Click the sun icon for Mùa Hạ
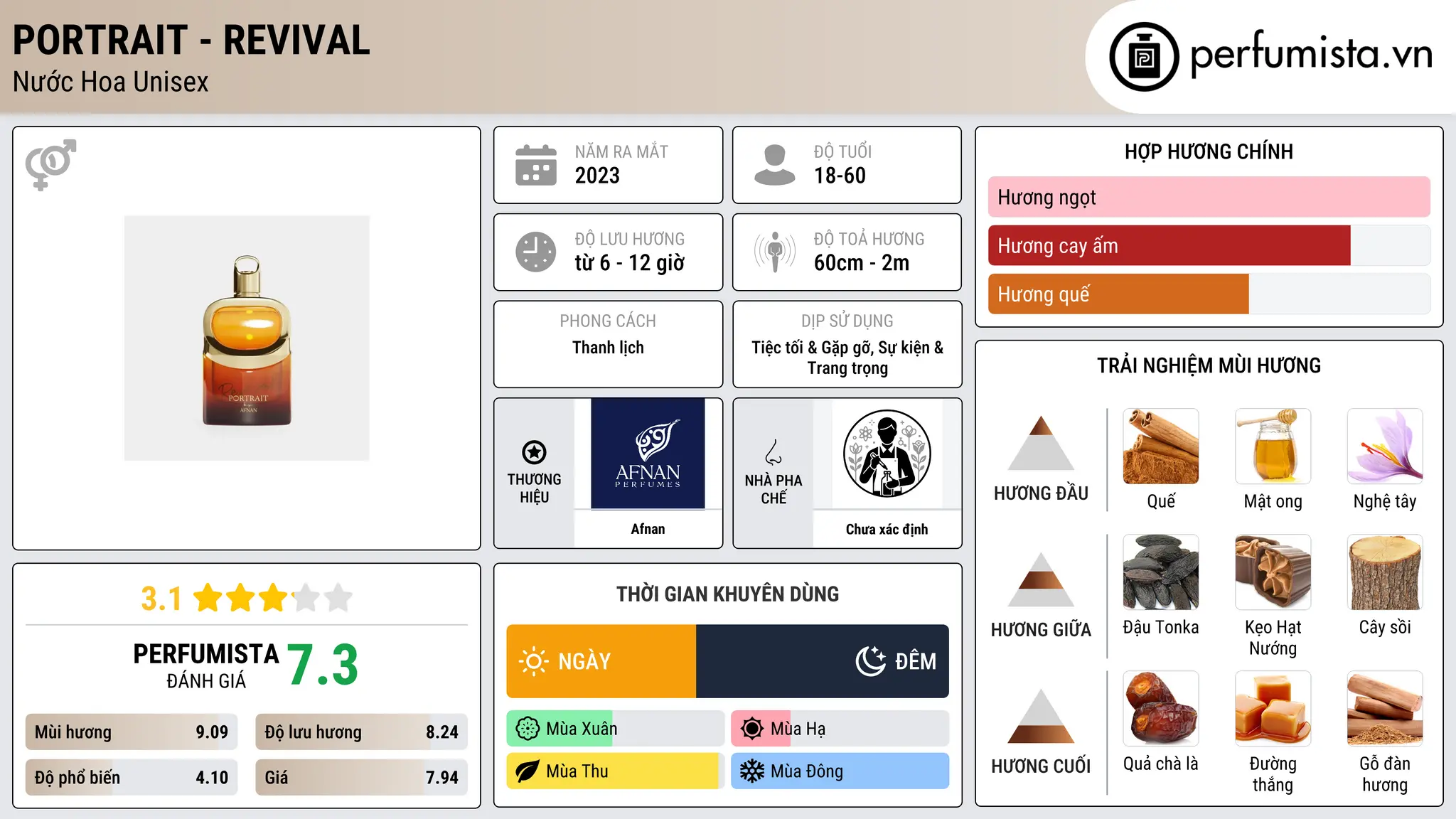This screenshot has height=819, width=1456. [x=752, y=729]
